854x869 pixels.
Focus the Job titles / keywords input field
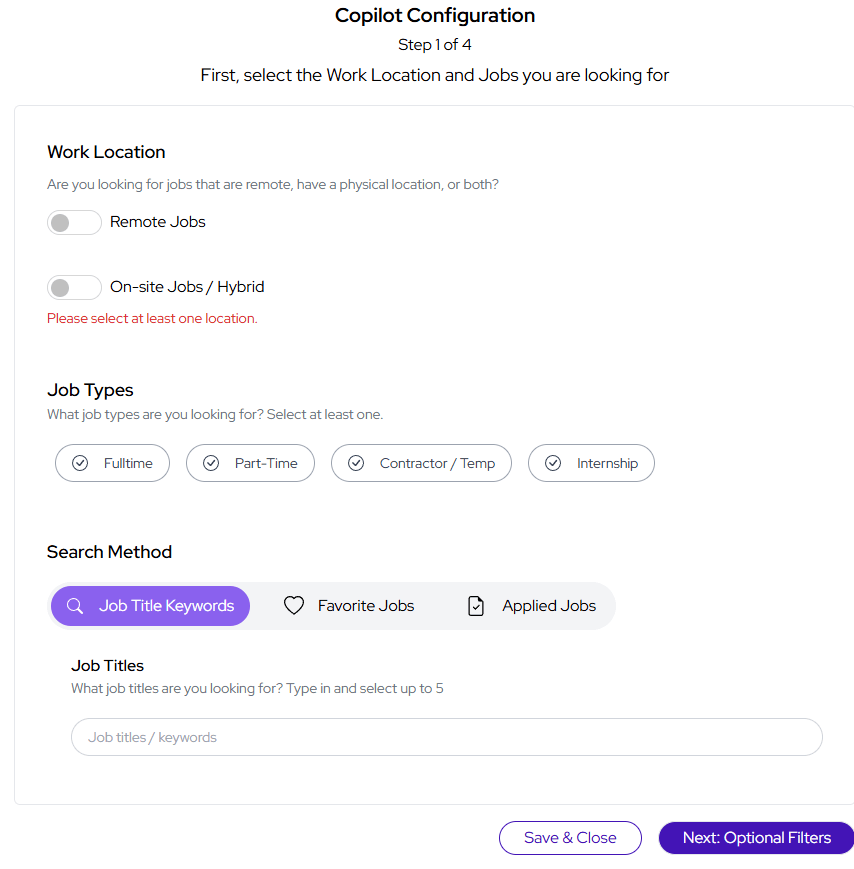[x=446, y=737]
